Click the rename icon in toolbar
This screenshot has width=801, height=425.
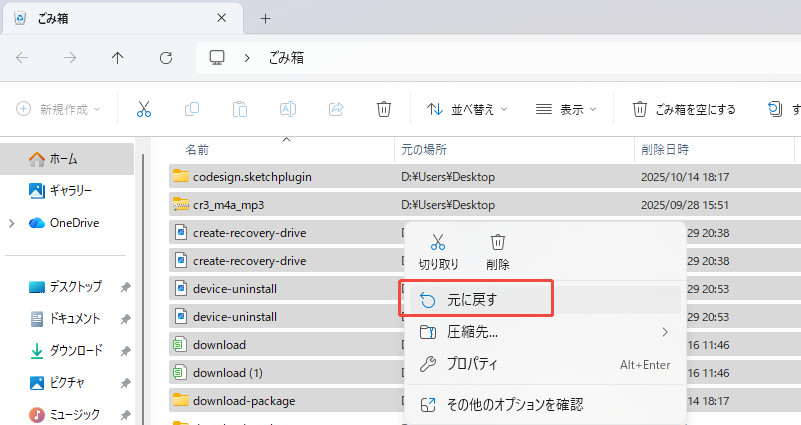(x=288, y=110)
